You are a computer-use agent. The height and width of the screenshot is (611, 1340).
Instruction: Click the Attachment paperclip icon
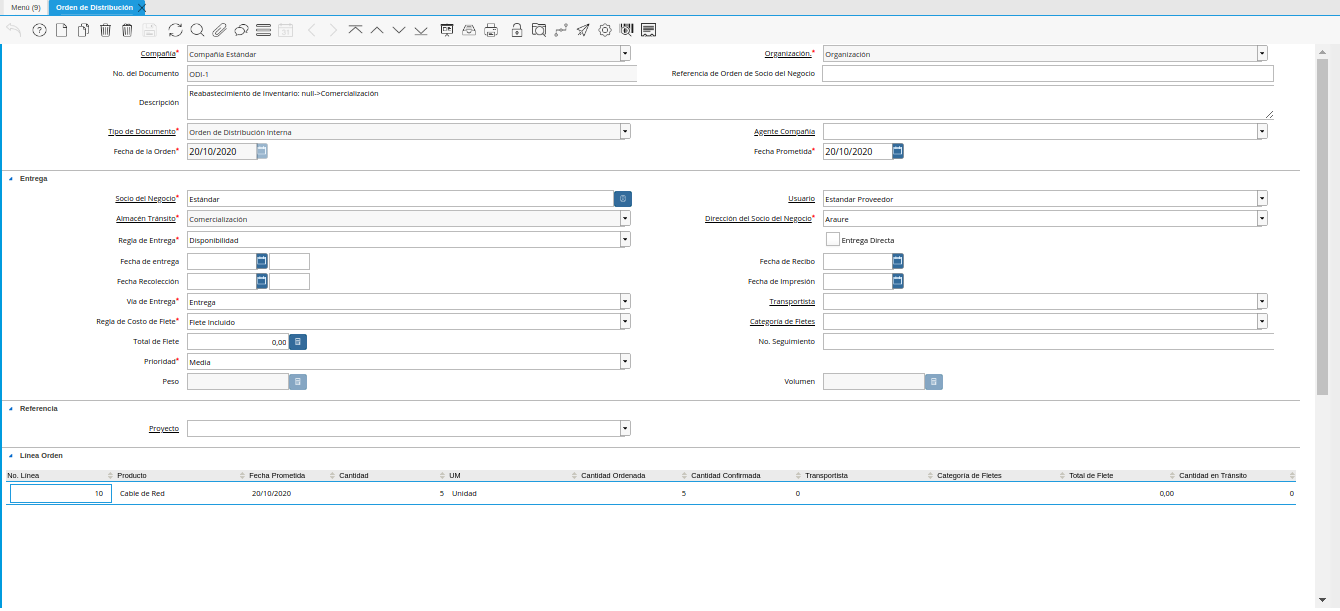click(219, 30)
